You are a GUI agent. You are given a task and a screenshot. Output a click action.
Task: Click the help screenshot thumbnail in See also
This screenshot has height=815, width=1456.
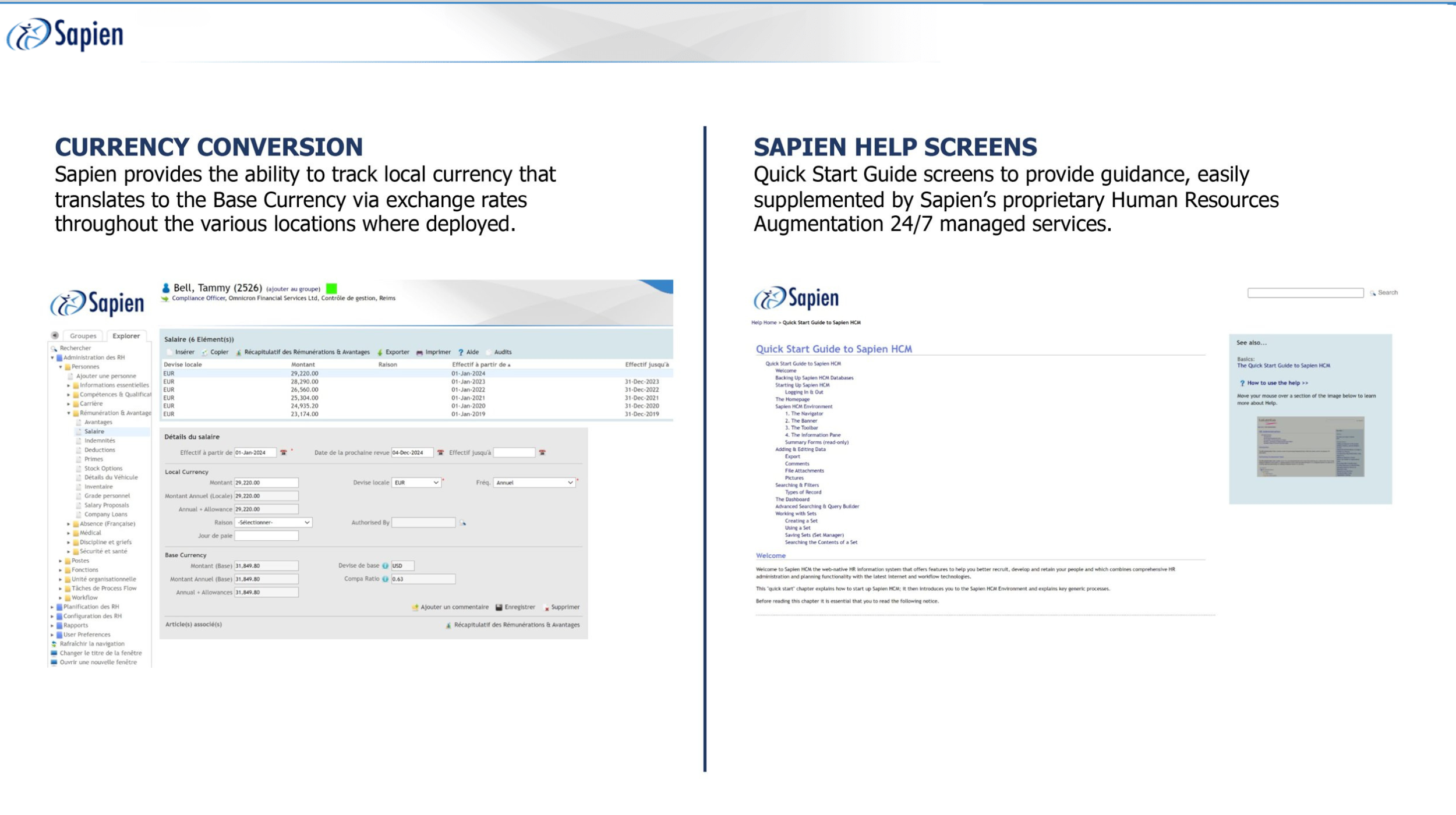coord(1310,447)
